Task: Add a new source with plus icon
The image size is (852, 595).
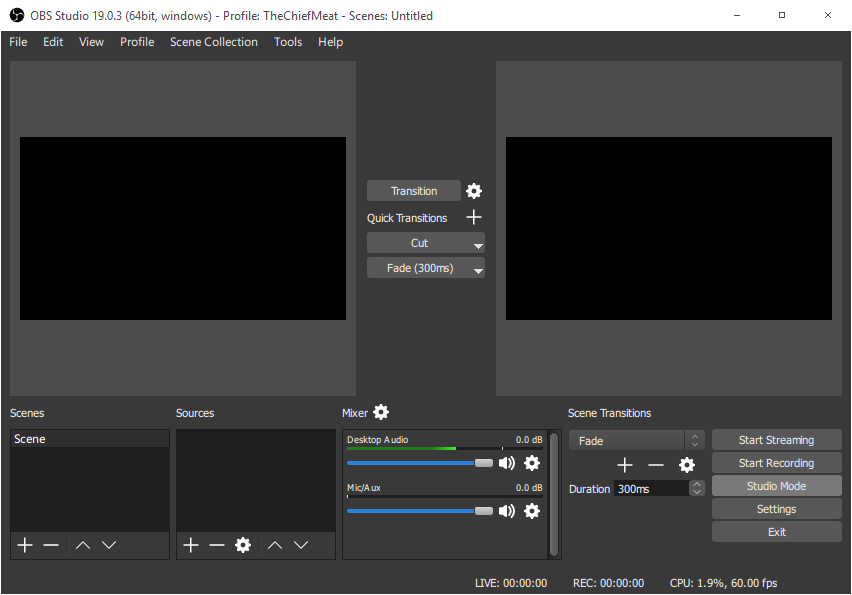Action: (x=191, y=545)
